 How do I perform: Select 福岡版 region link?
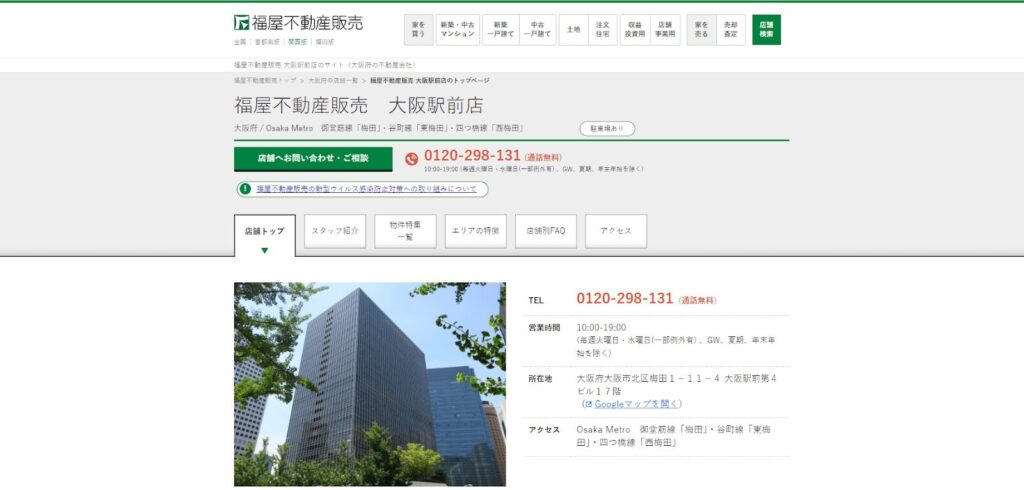tap(325, 42)
